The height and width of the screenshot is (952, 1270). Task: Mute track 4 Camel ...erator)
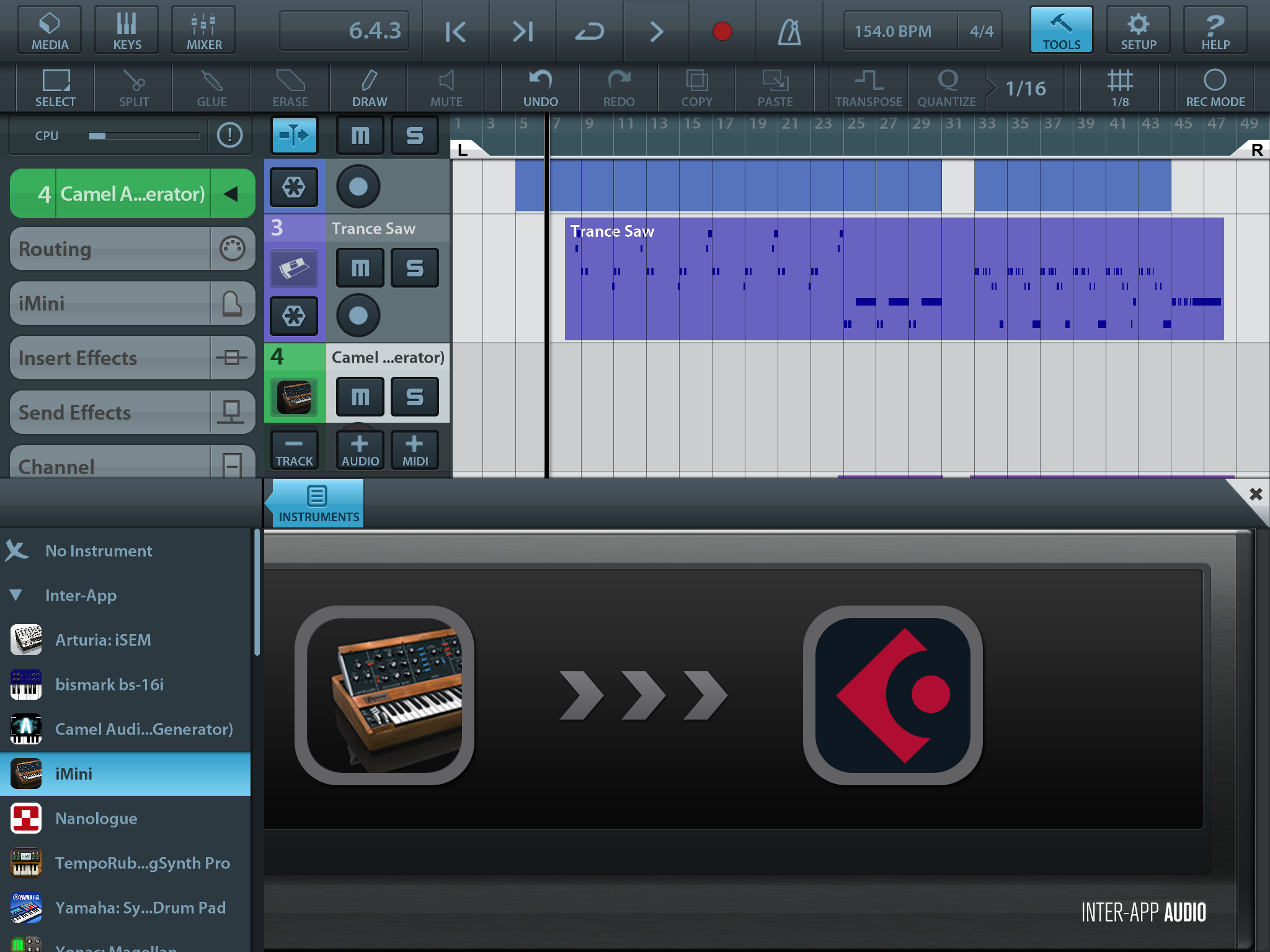(360, 397)
